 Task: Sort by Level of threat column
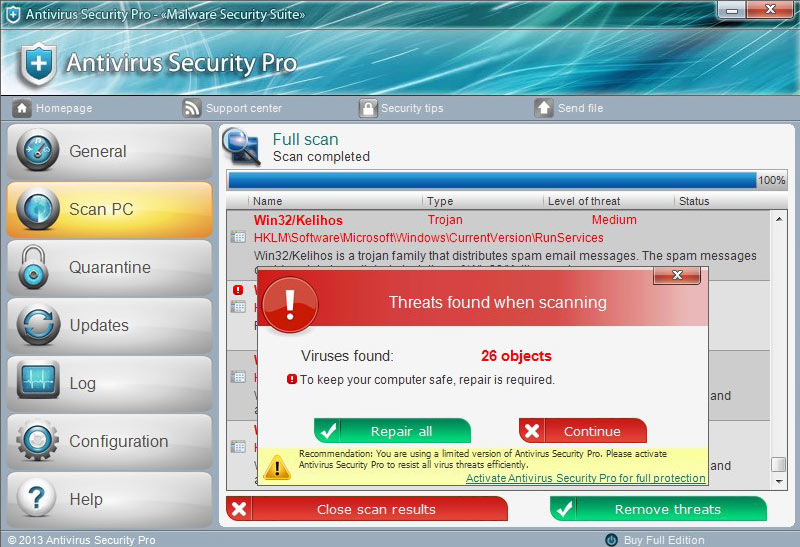(x=584, y=201)
